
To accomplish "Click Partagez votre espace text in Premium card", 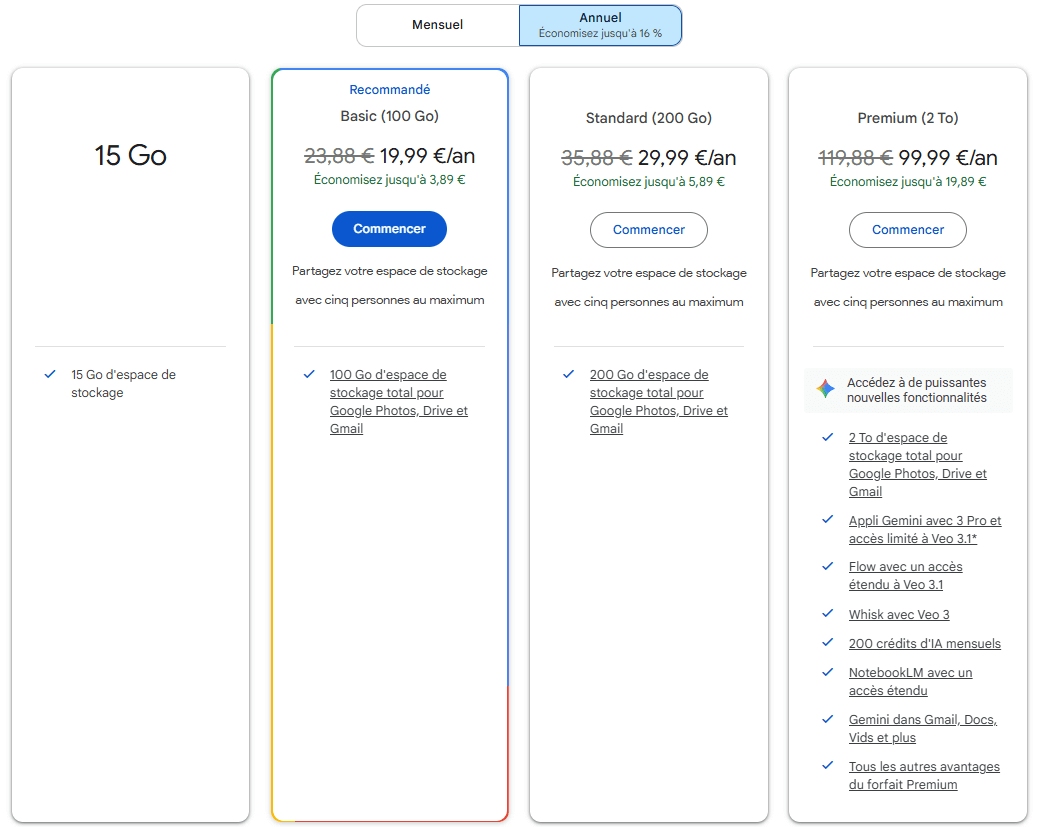I will [x=908, y=287].
